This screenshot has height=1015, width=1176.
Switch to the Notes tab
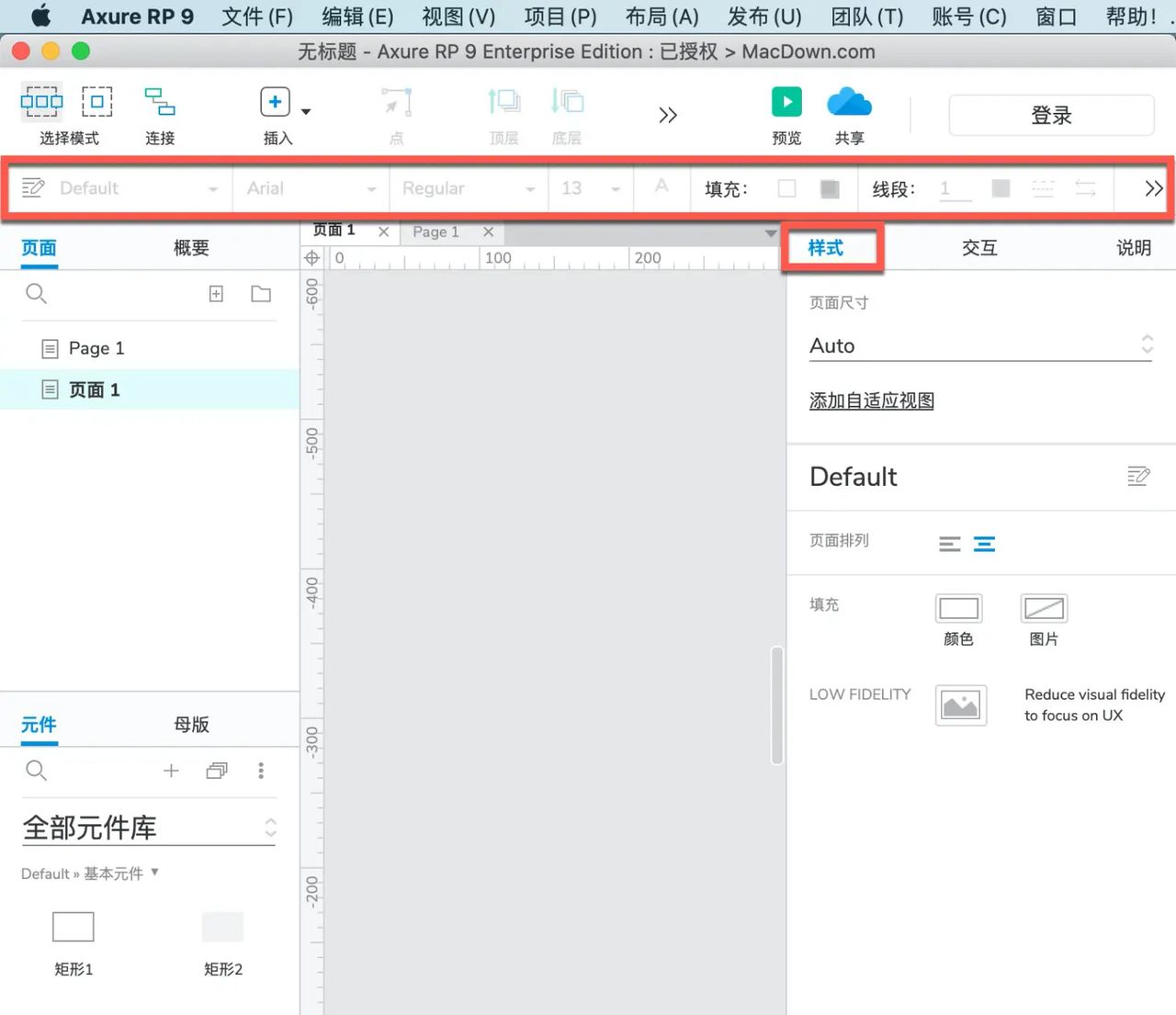1134,247
